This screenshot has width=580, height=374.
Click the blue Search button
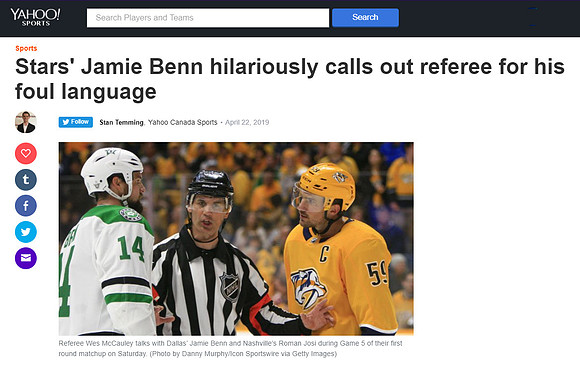[x=365, y=17]
